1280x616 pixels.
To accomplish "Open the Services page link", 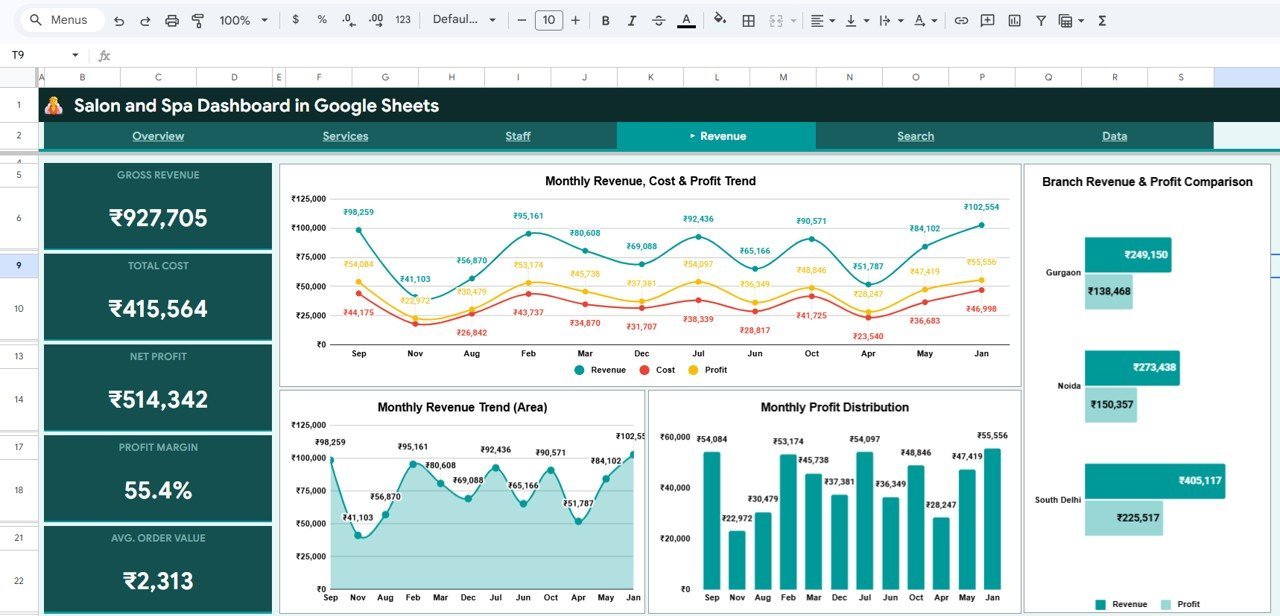I will click(345, 136).
